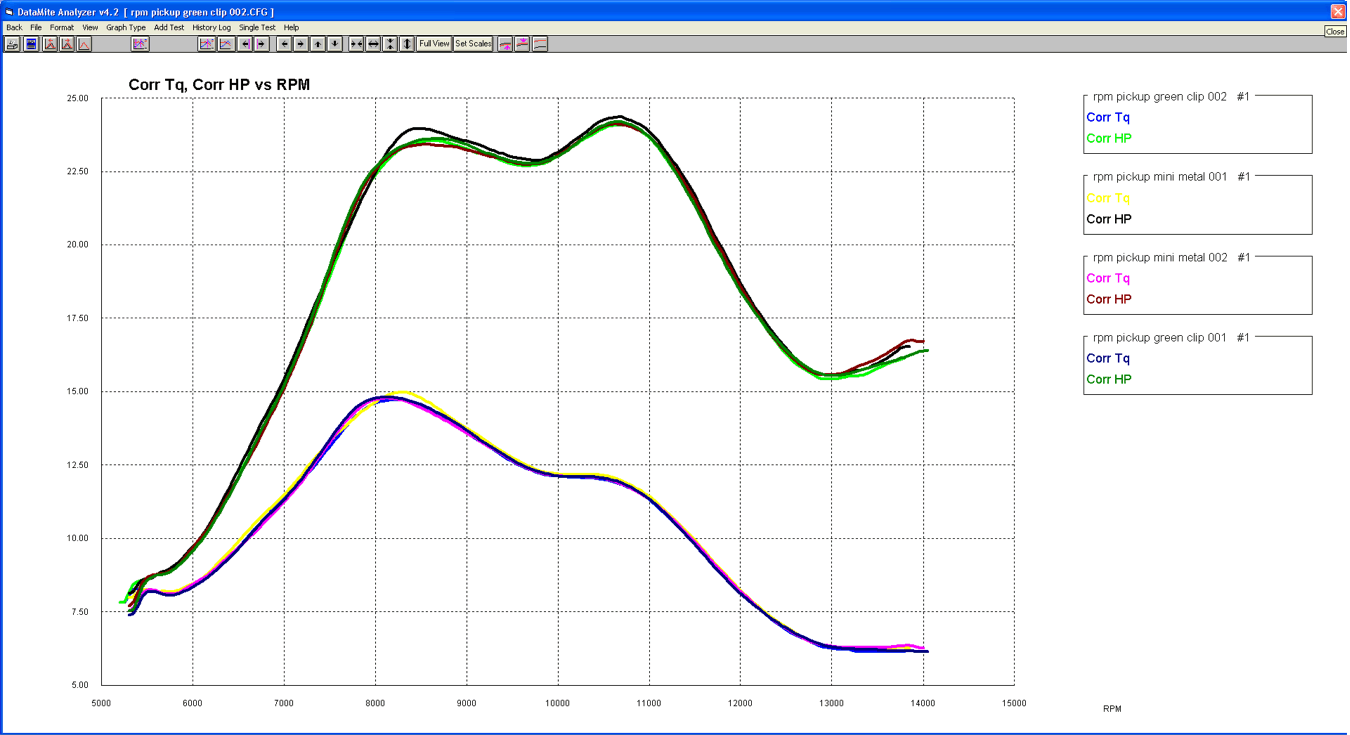Open the Add Test menu
Viewport: 1350px width, 735px height.
(x=169, y=28)
